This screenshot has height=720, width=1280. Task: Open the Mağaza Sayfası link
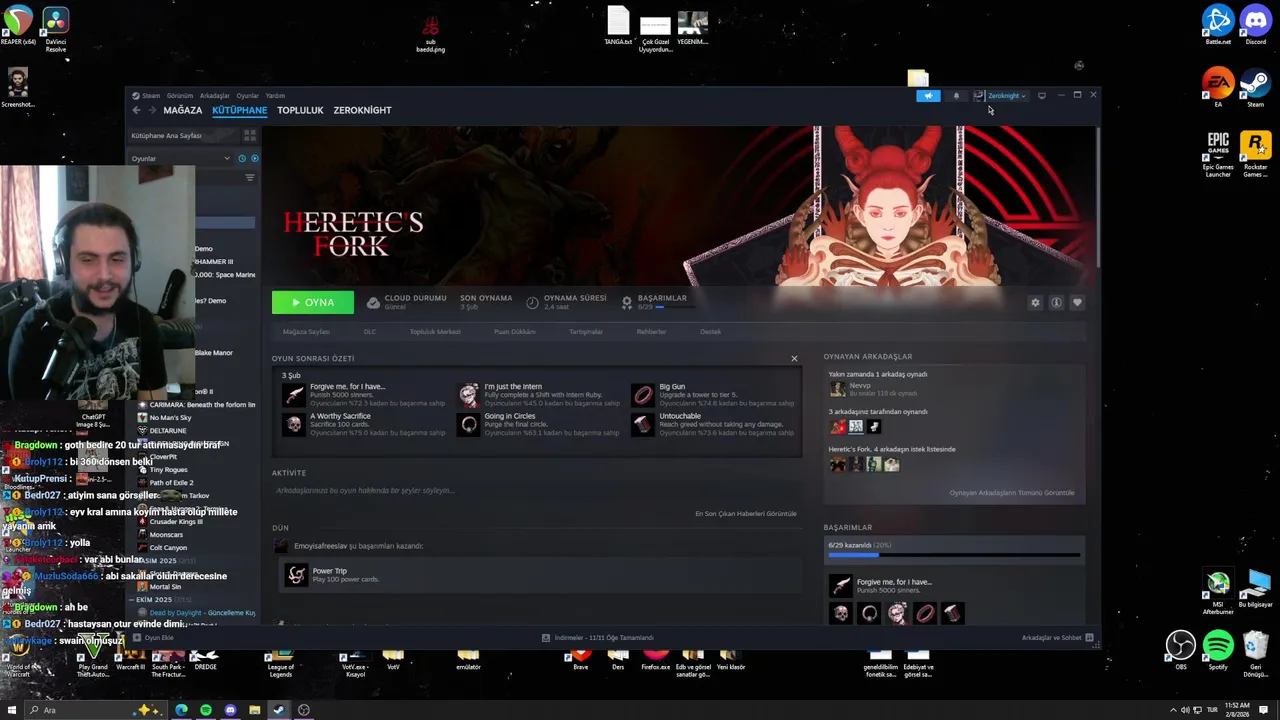pyautogui.click(x=306, y=332)
